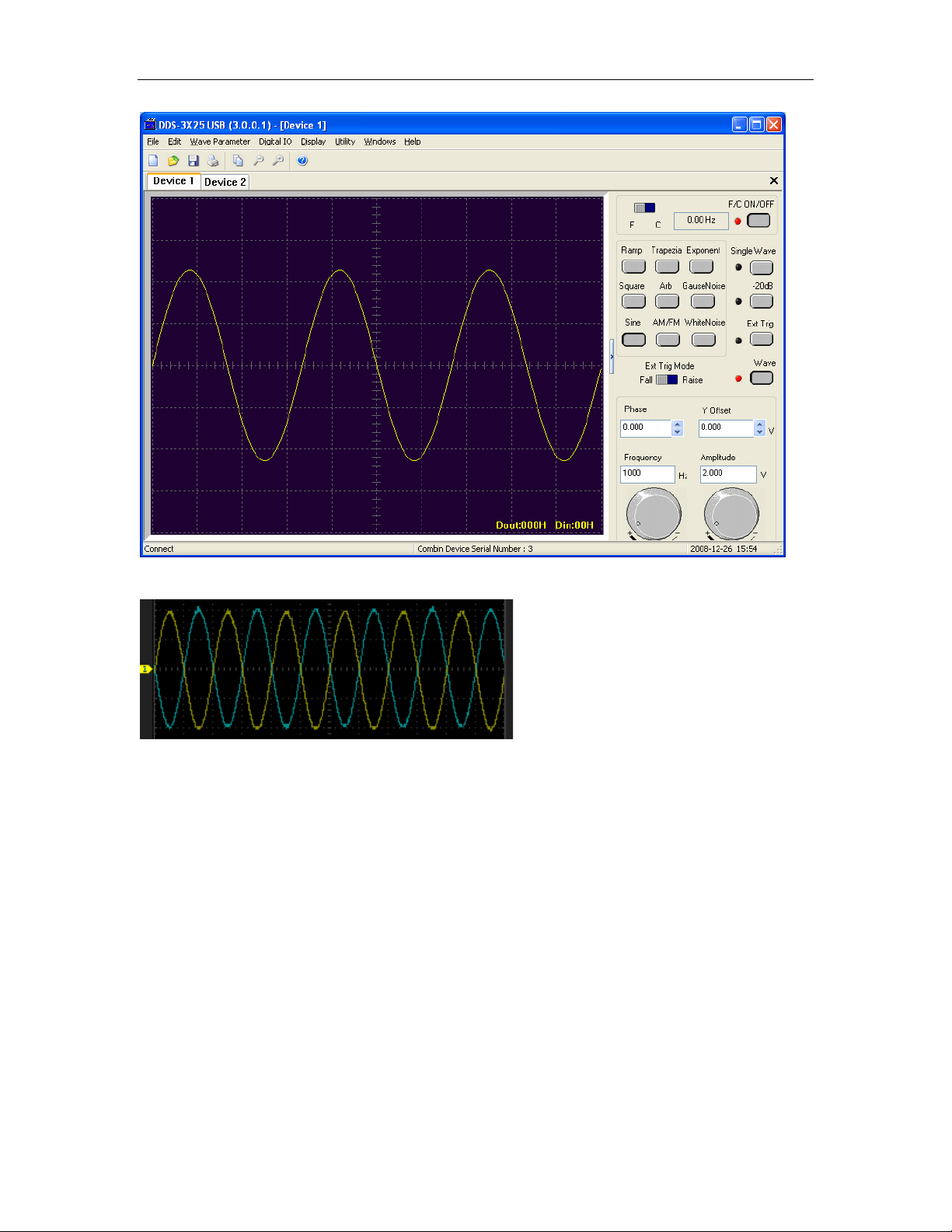Open the Edit menu

click(174, 141)
